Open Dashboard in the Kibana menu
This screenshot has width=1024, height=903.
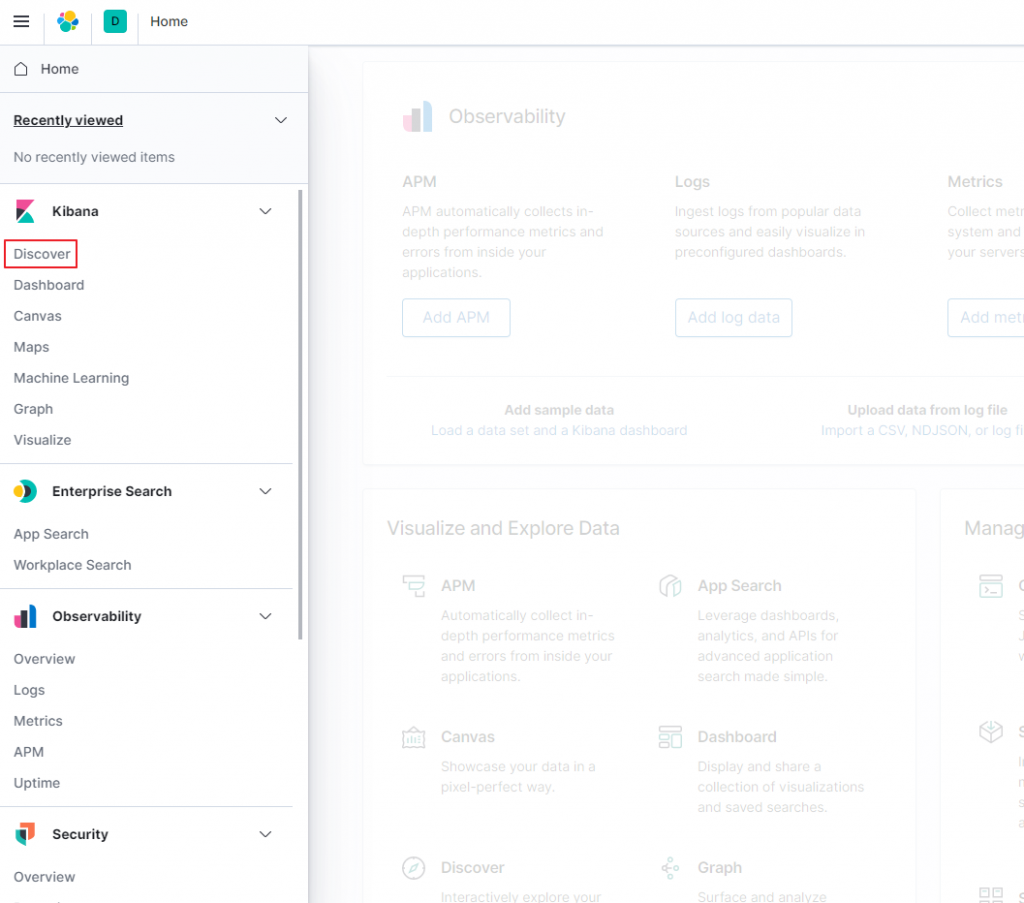coord(49,285)
